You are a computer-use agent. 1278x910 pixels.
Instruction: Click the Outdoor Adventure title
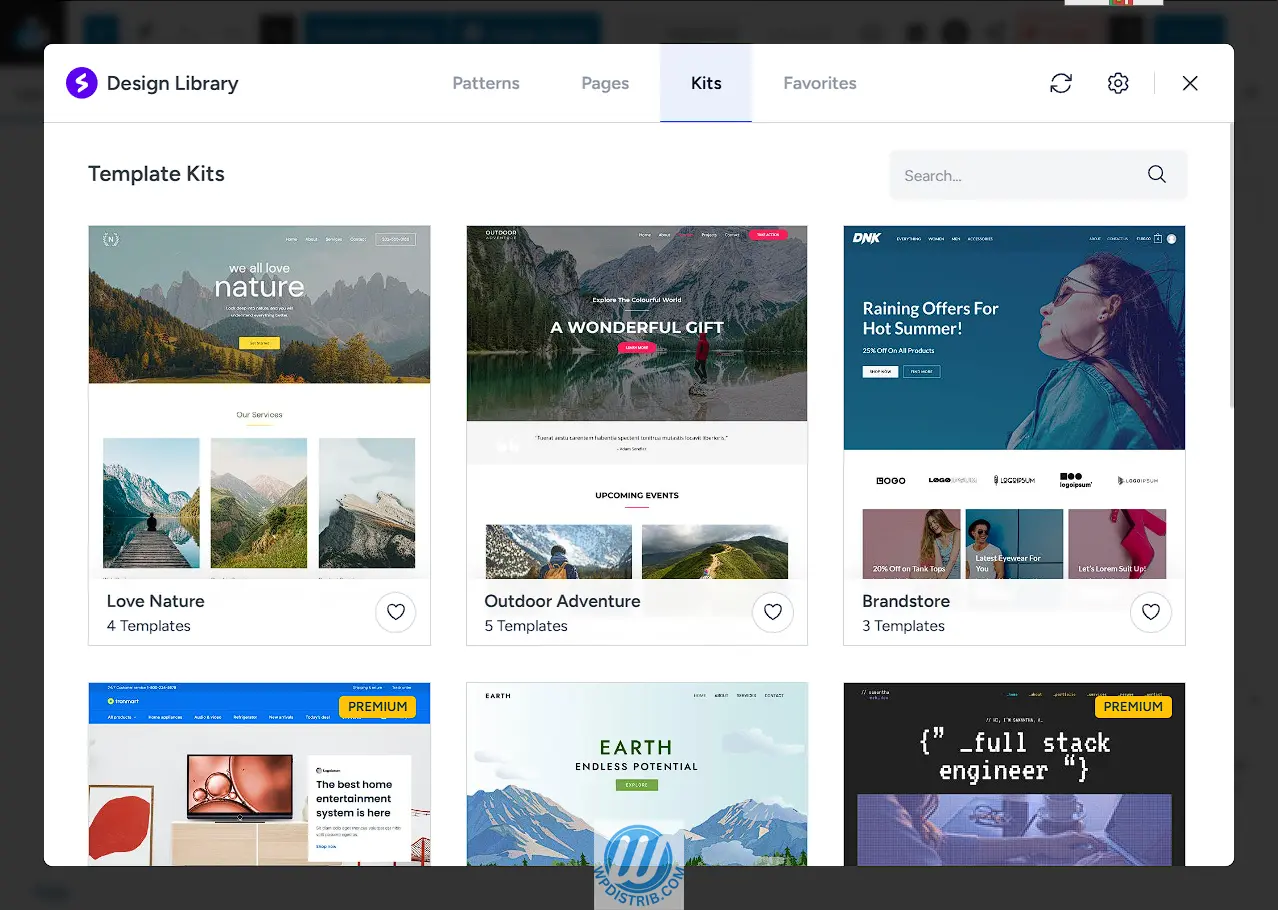click(x=563, y=601)
